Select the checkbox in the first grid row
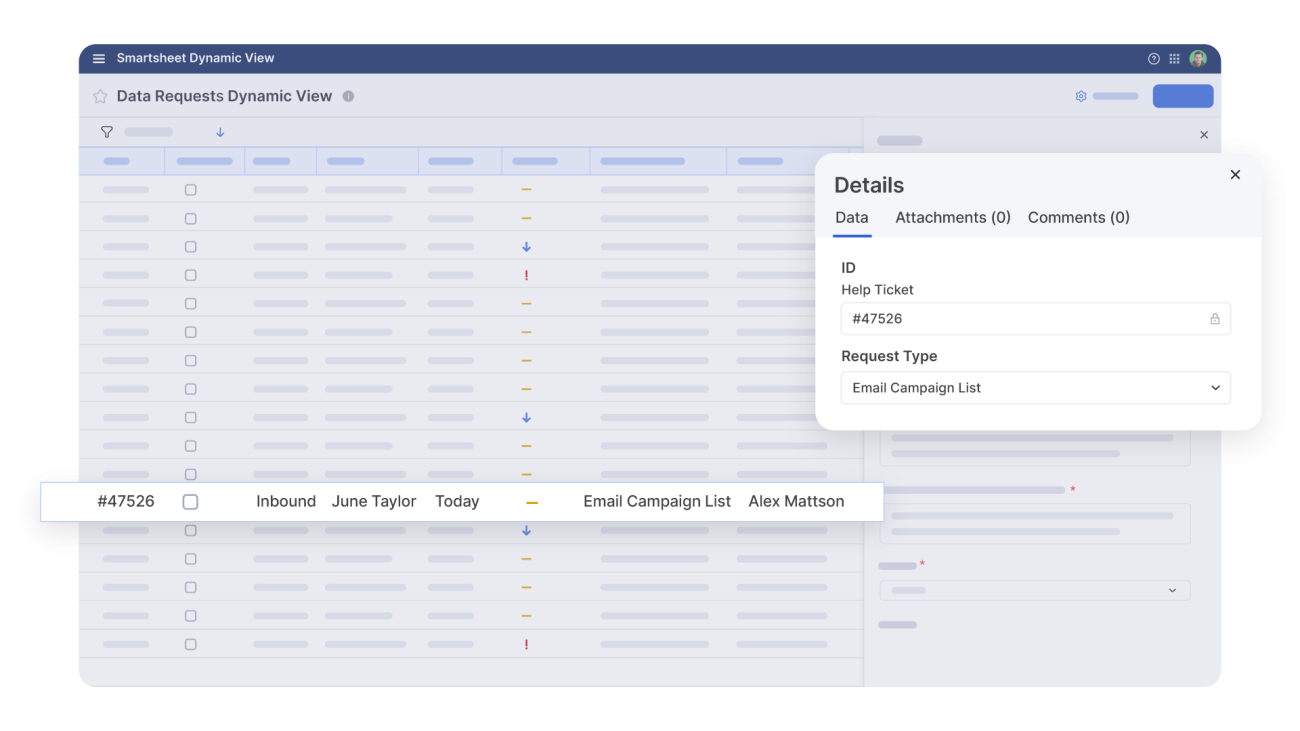This screenshot has height=731, width=1300. tap(190, 189)
